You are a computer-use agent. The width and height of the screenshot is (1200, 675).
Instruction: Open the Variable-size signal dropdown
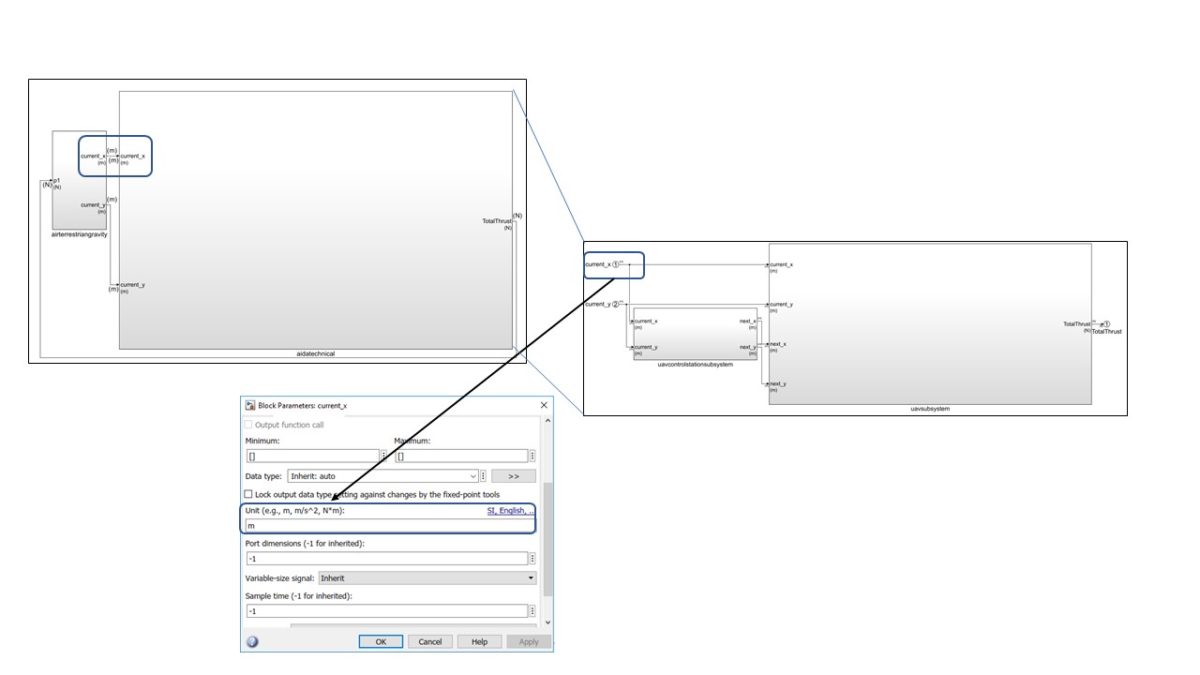[x=530, y=577]
